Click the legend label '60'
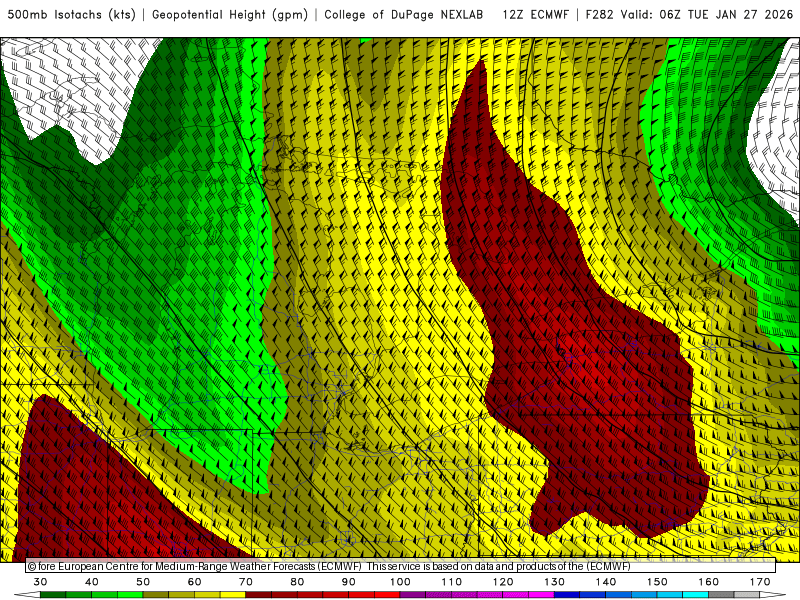Image resolution: width=800 pixels, height=600 pixels. coord(194,582)
